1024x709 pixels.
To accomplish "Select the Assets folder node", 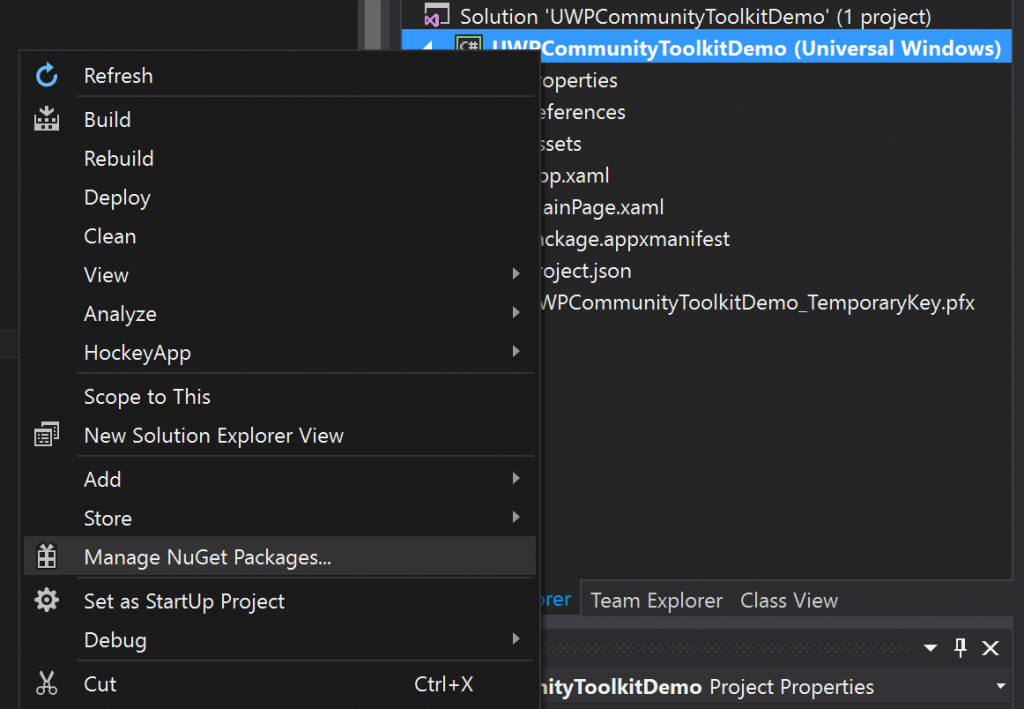I will point(561,144).
